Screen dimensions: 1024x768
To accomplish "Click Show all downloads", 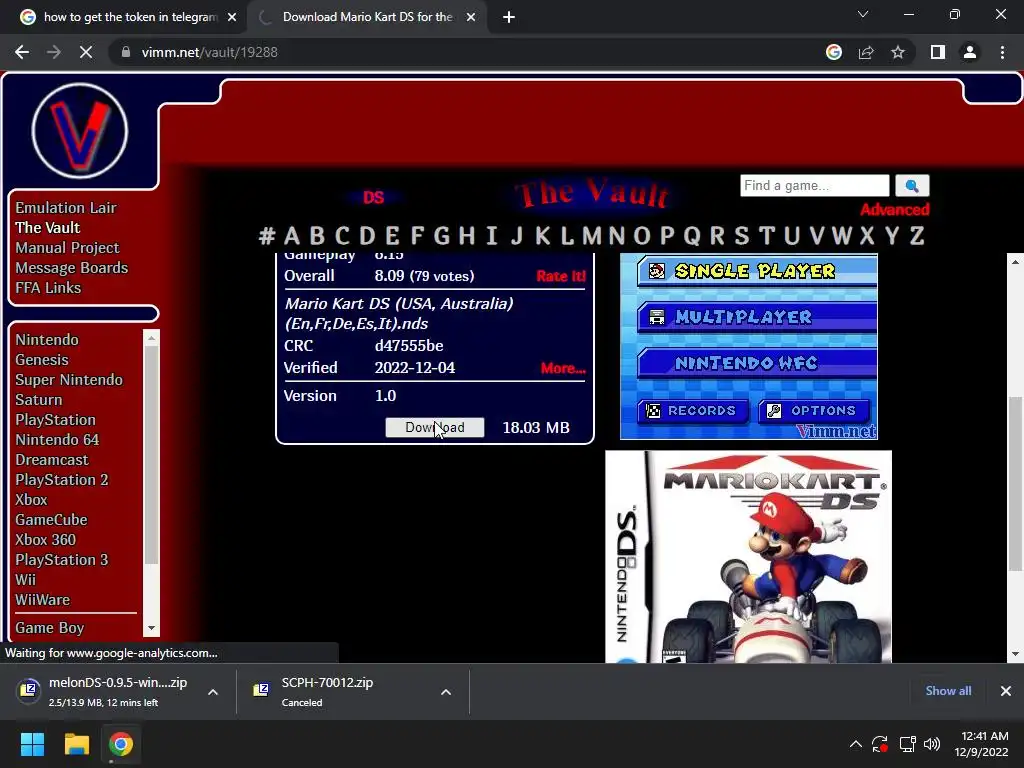I will click(x=948, y=691).
